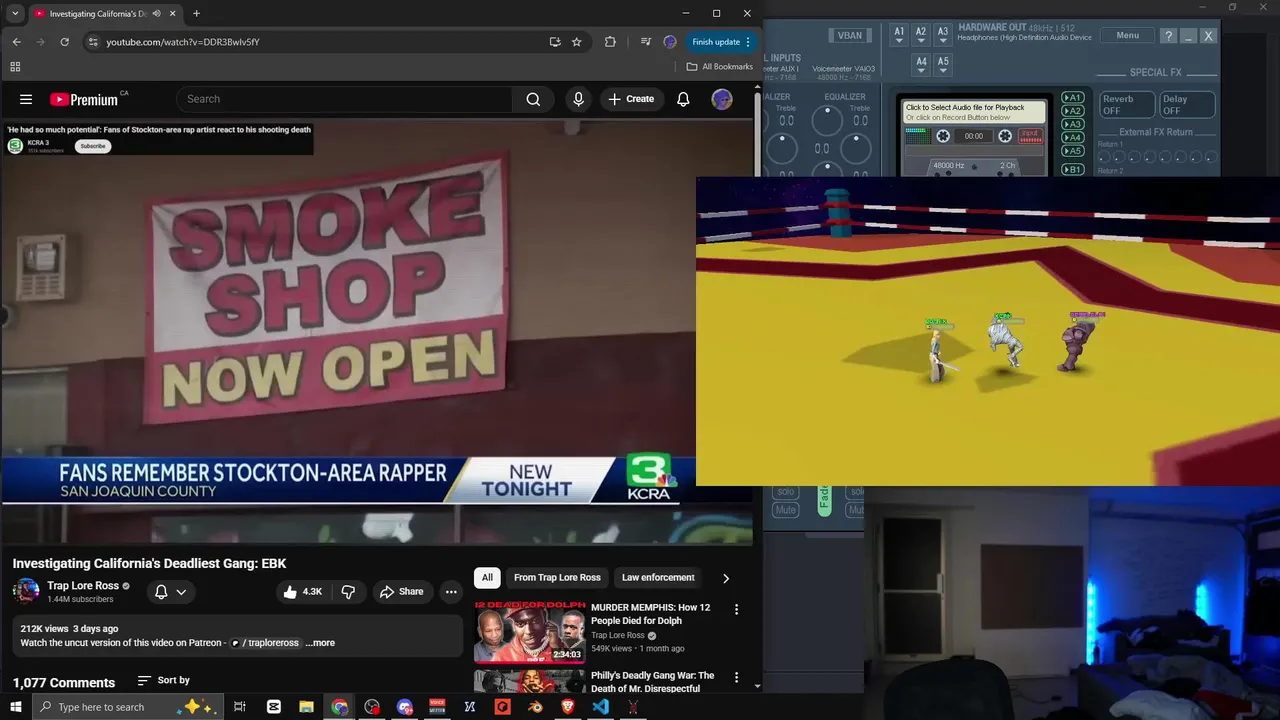1280x720 pixels.
Task: Toggle Voicemeeter cassette A4 output
Action: tap(1072, 137)
